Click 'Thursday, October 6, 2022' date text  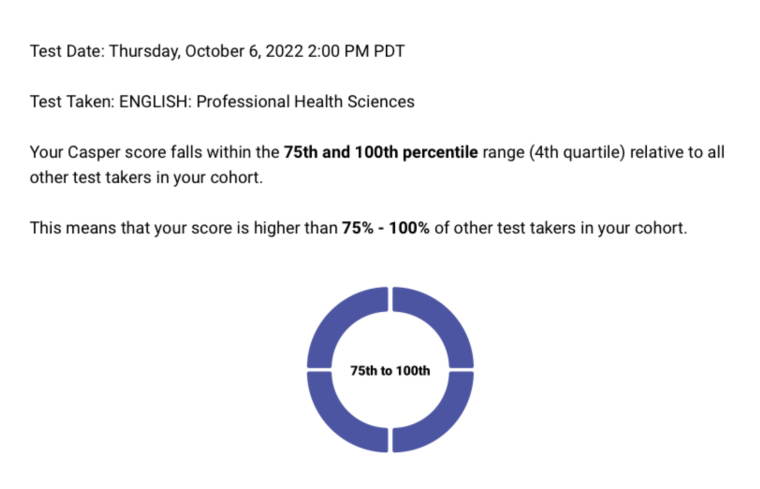tap(206, 51)
